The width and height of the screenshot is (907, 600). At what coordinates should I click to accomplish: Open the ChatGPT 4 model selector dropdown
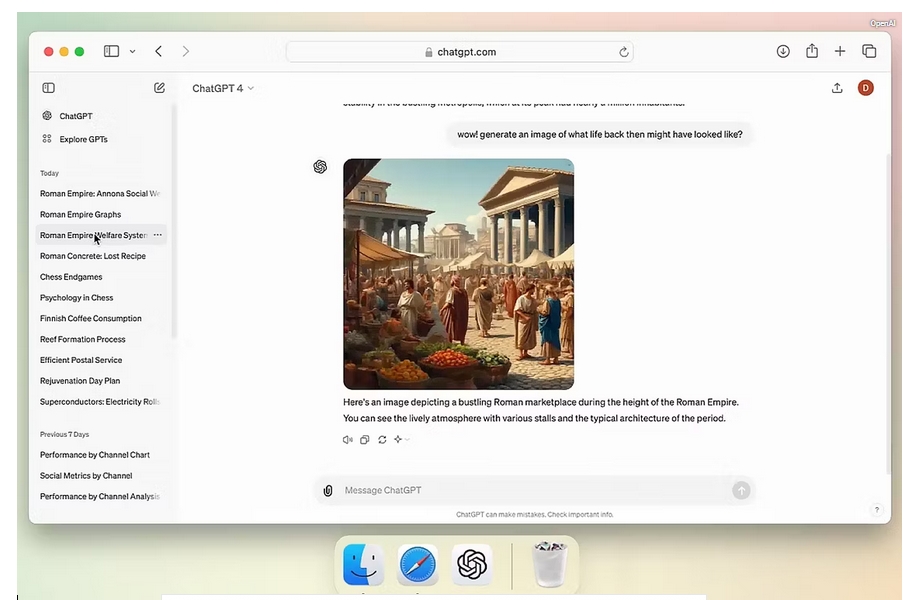pos(223,88)
